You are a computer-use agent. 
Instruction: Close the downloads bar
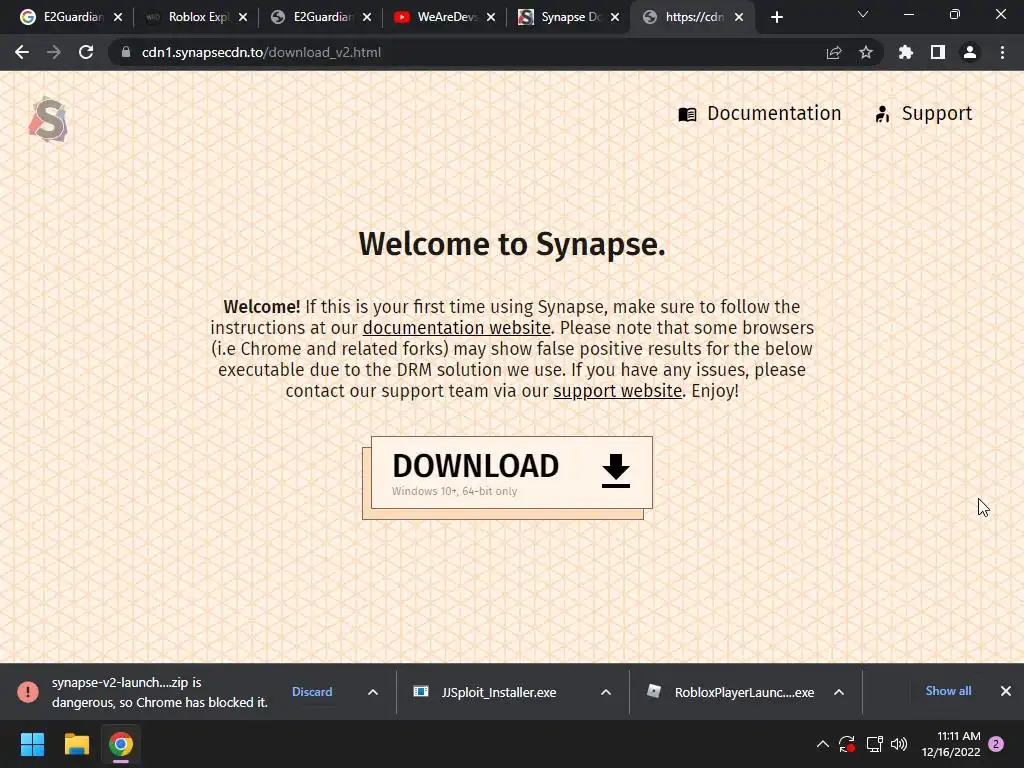click(x=1006, y=691)
